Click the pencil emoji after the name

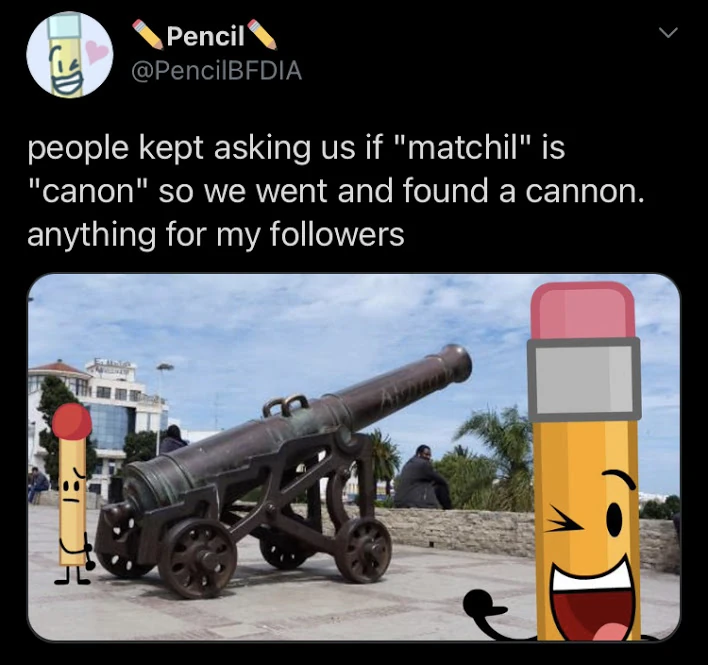tap(262, 34)
